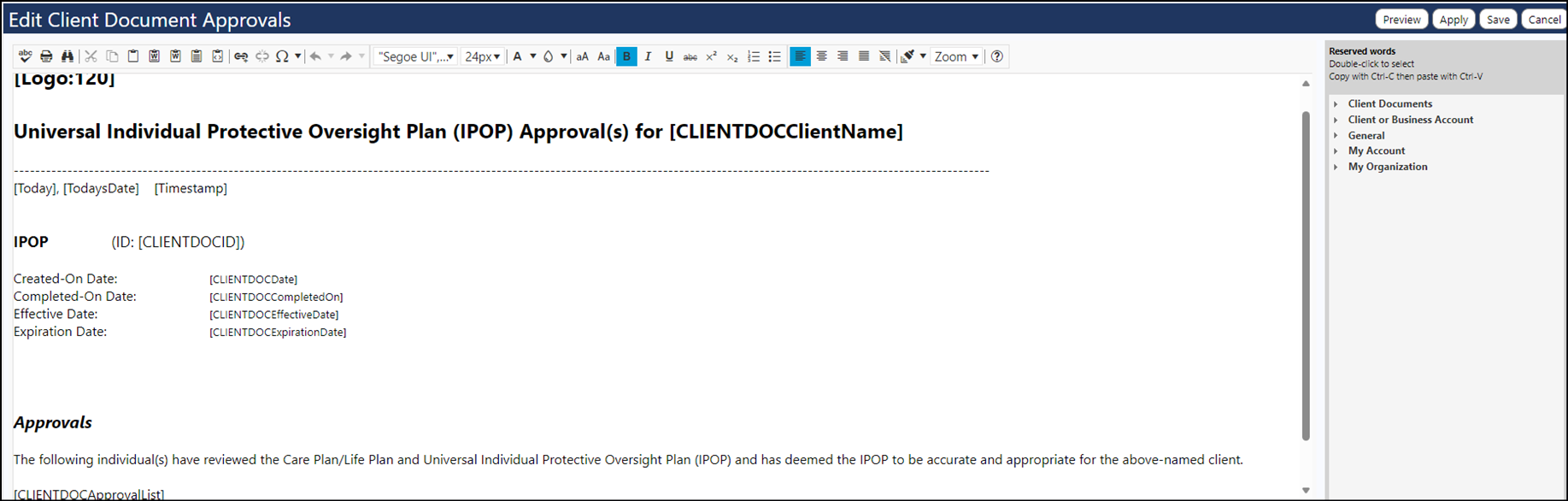
Task: Open the background color picker arrow
Action: (x=564, y=56)
